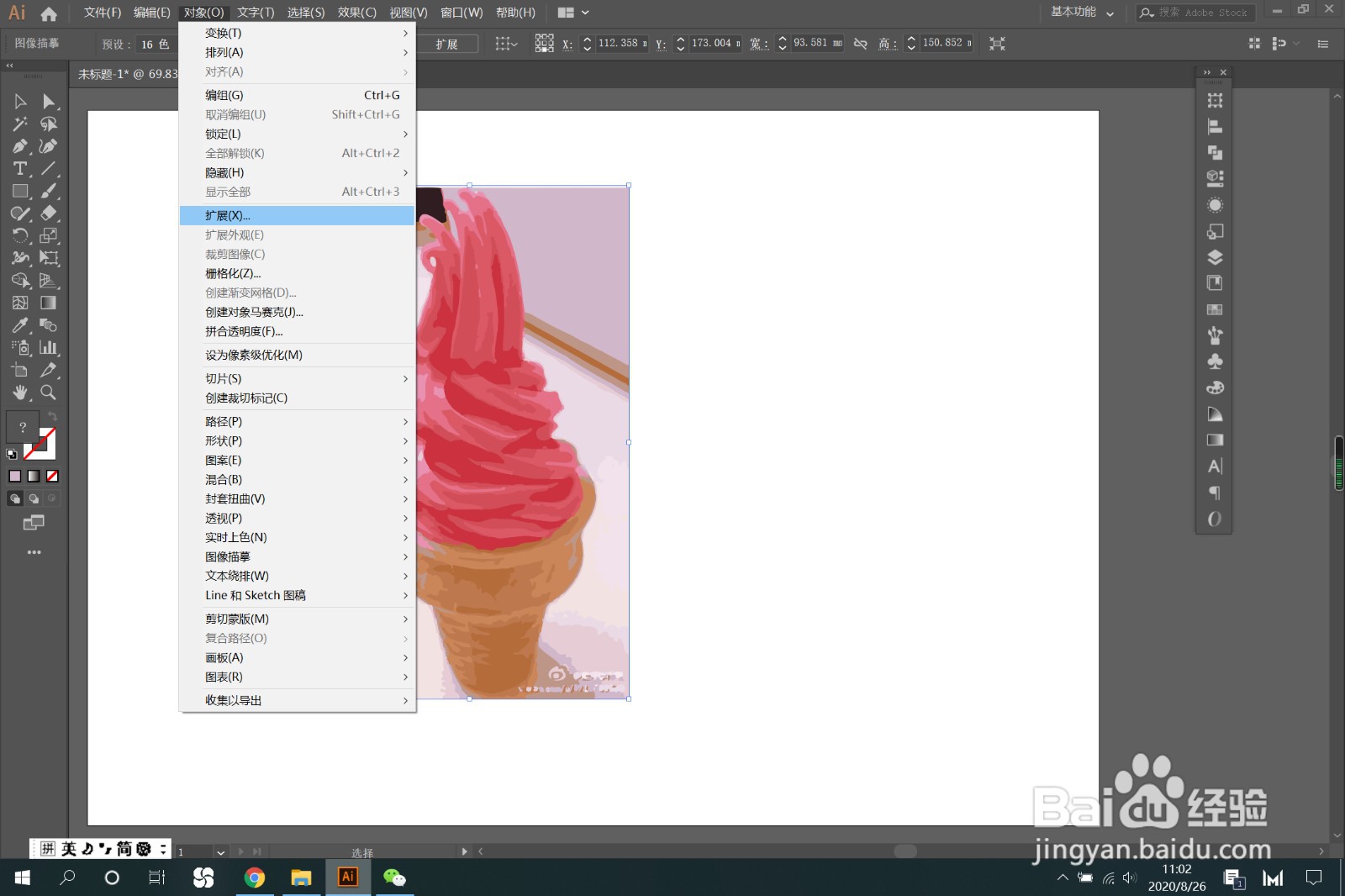Open the Color panel palette icon
This screenshot has width=1345, height=896.
(1215, 387)
